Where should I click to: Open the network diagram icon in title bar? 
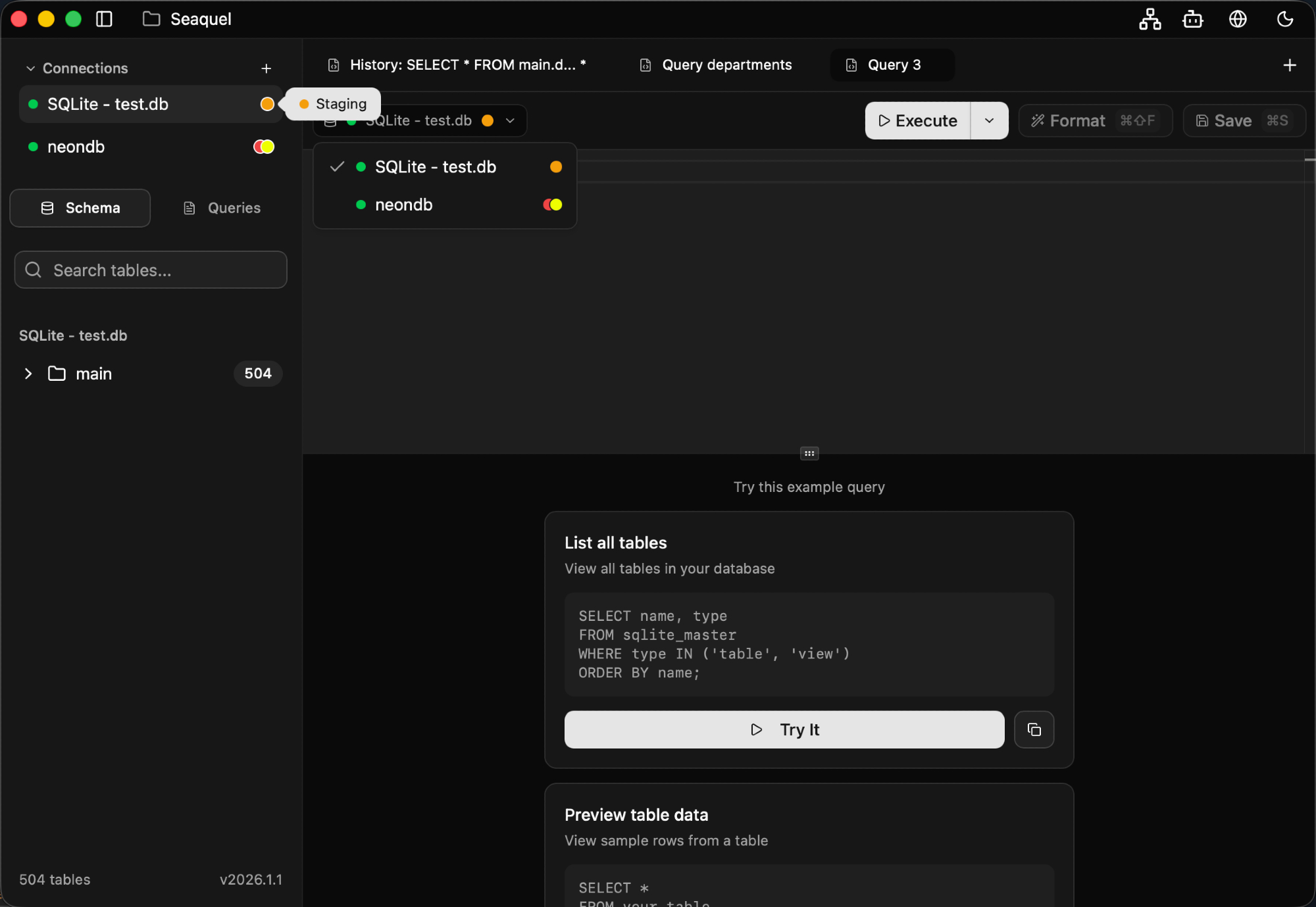1150,19
